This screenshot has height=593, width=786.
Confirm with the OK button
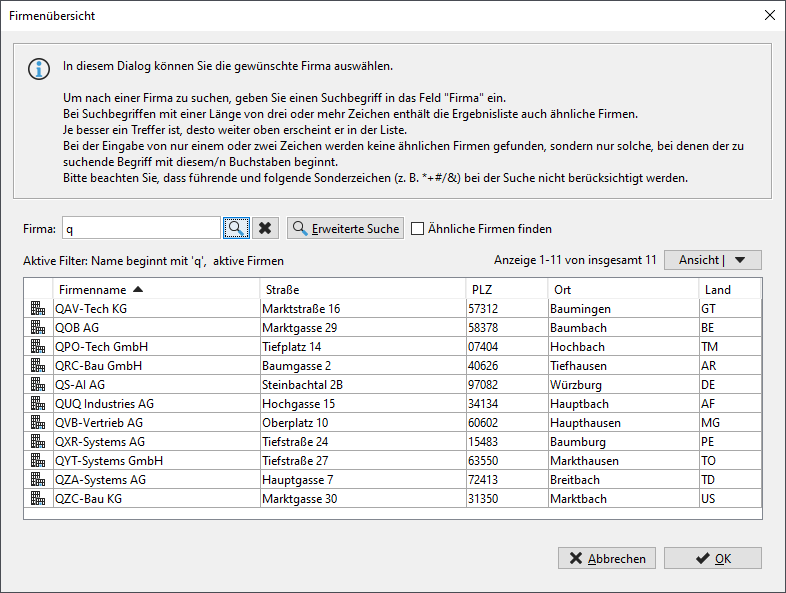coord(712,558)
